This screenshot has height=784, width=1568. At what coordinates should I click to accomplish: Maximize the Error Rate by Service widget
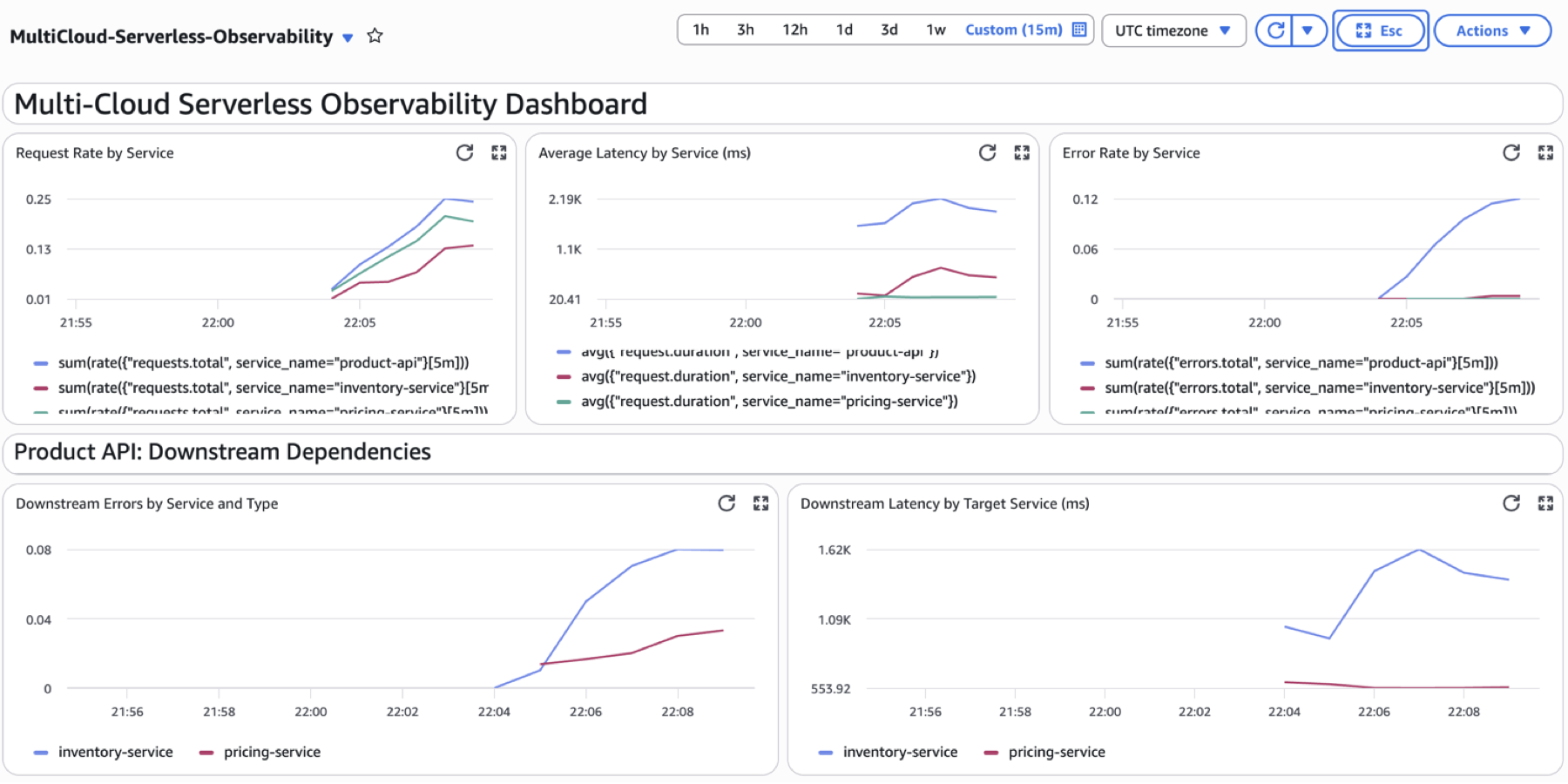(1546, 153)
